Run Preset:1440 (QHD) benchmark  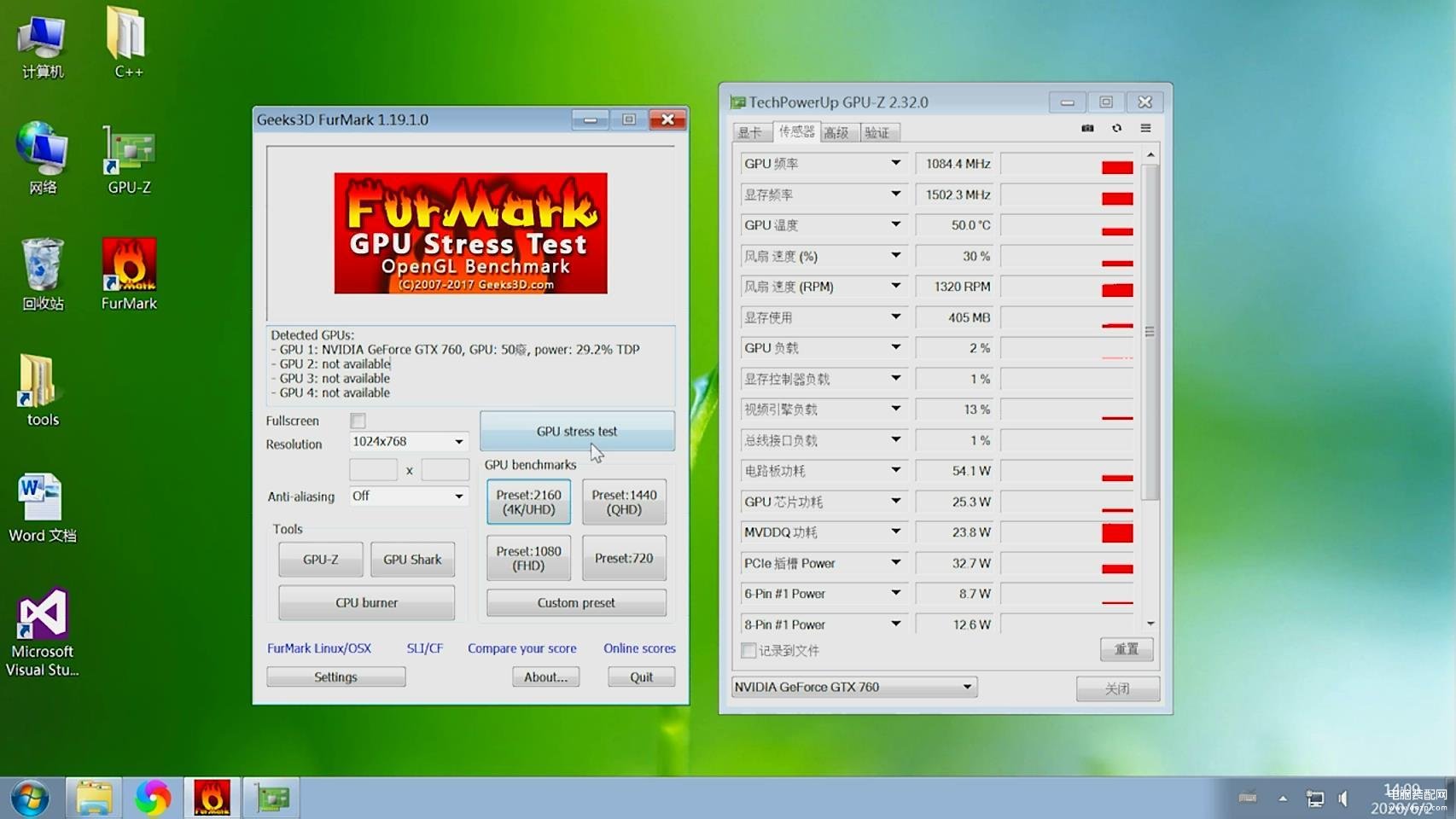pos(624,502)
